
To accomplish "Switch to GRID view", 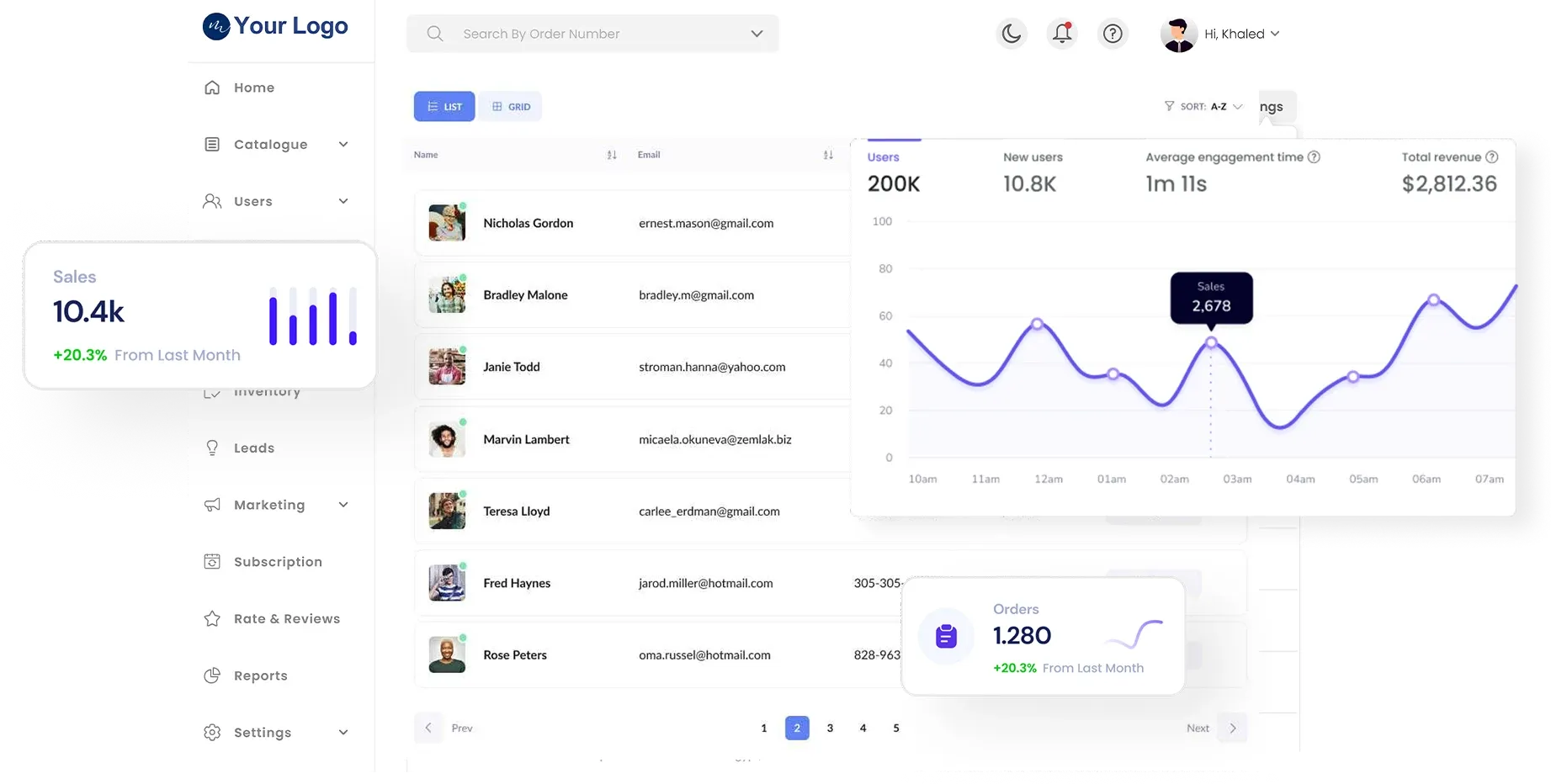I will click(511, 107).
